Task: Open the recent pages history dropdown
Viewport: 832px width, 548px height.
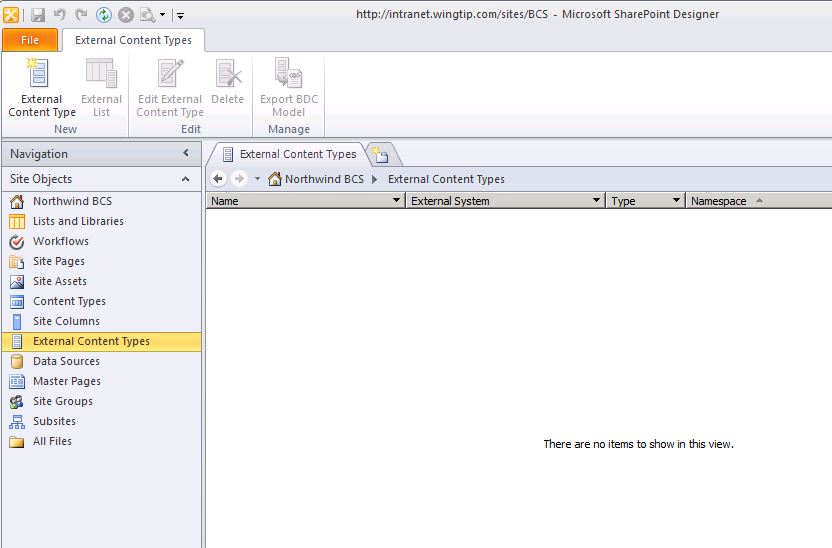Action: click(257, 179)
